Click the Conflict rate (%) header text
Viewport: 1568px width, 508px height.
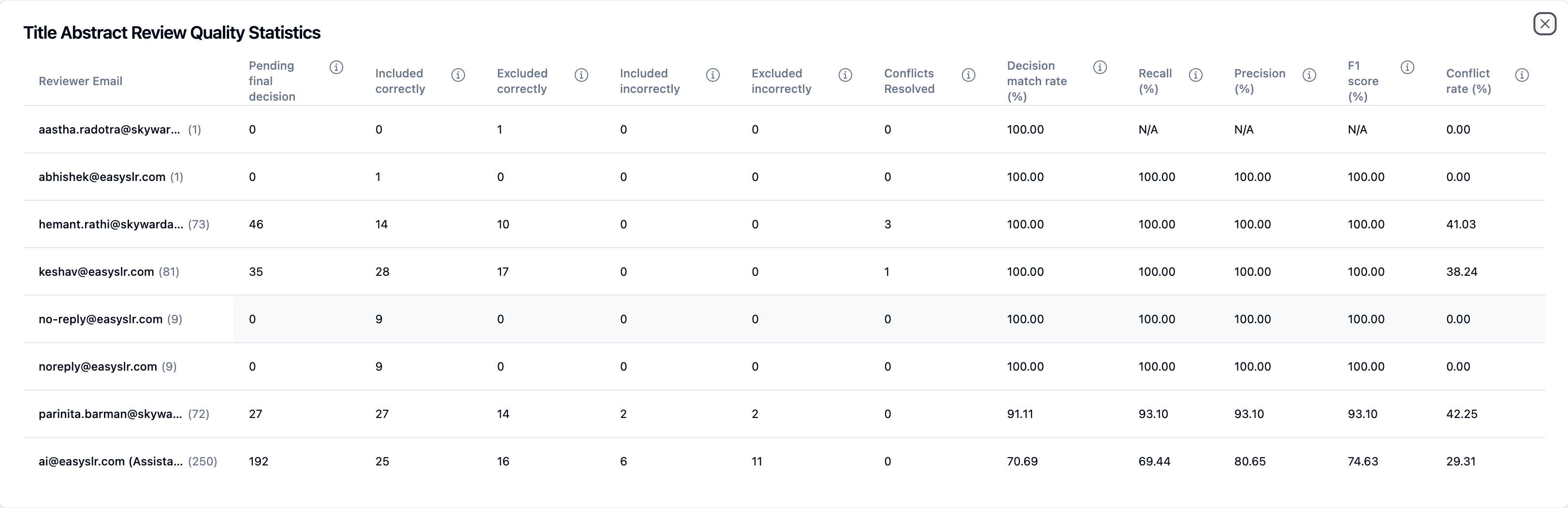coord(1468,81)
